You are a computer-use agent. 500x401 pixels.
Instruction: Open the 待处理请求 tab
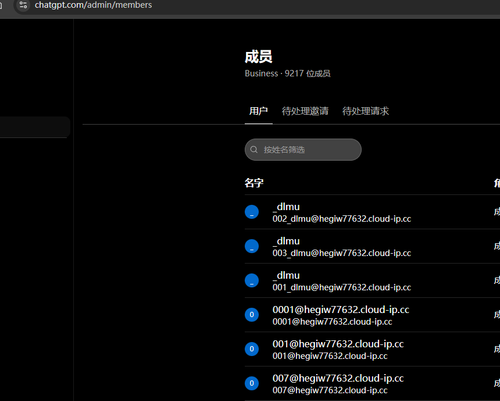coord(366,111)
